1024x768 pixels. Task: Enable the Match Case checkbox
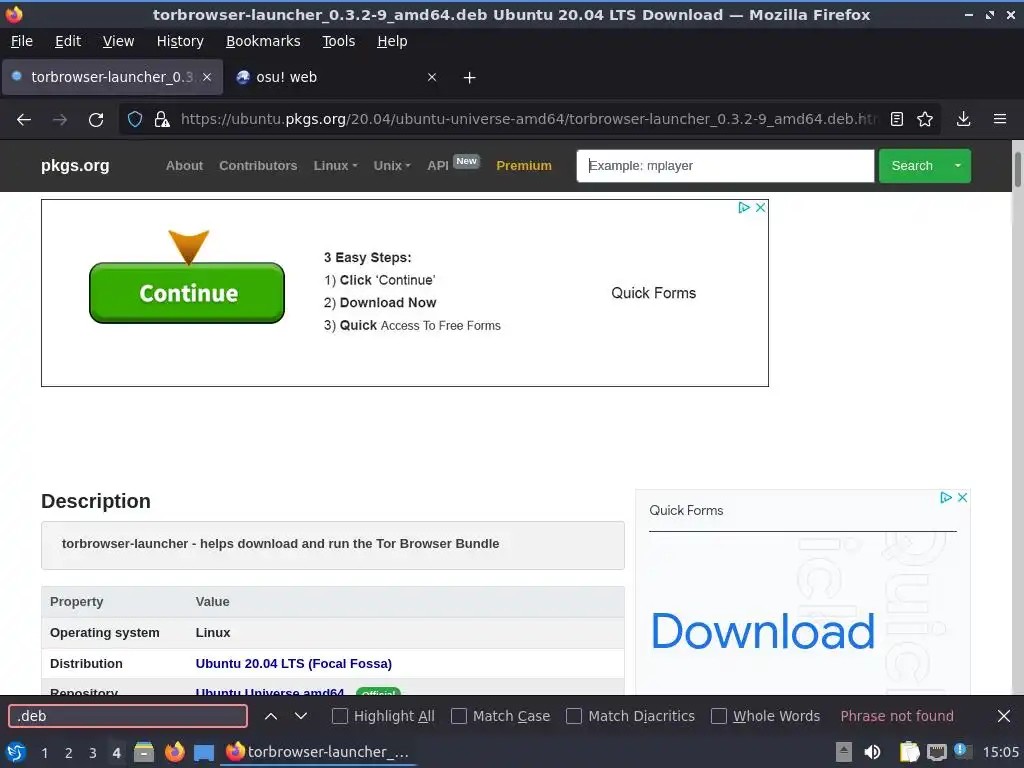coord(459,716)
